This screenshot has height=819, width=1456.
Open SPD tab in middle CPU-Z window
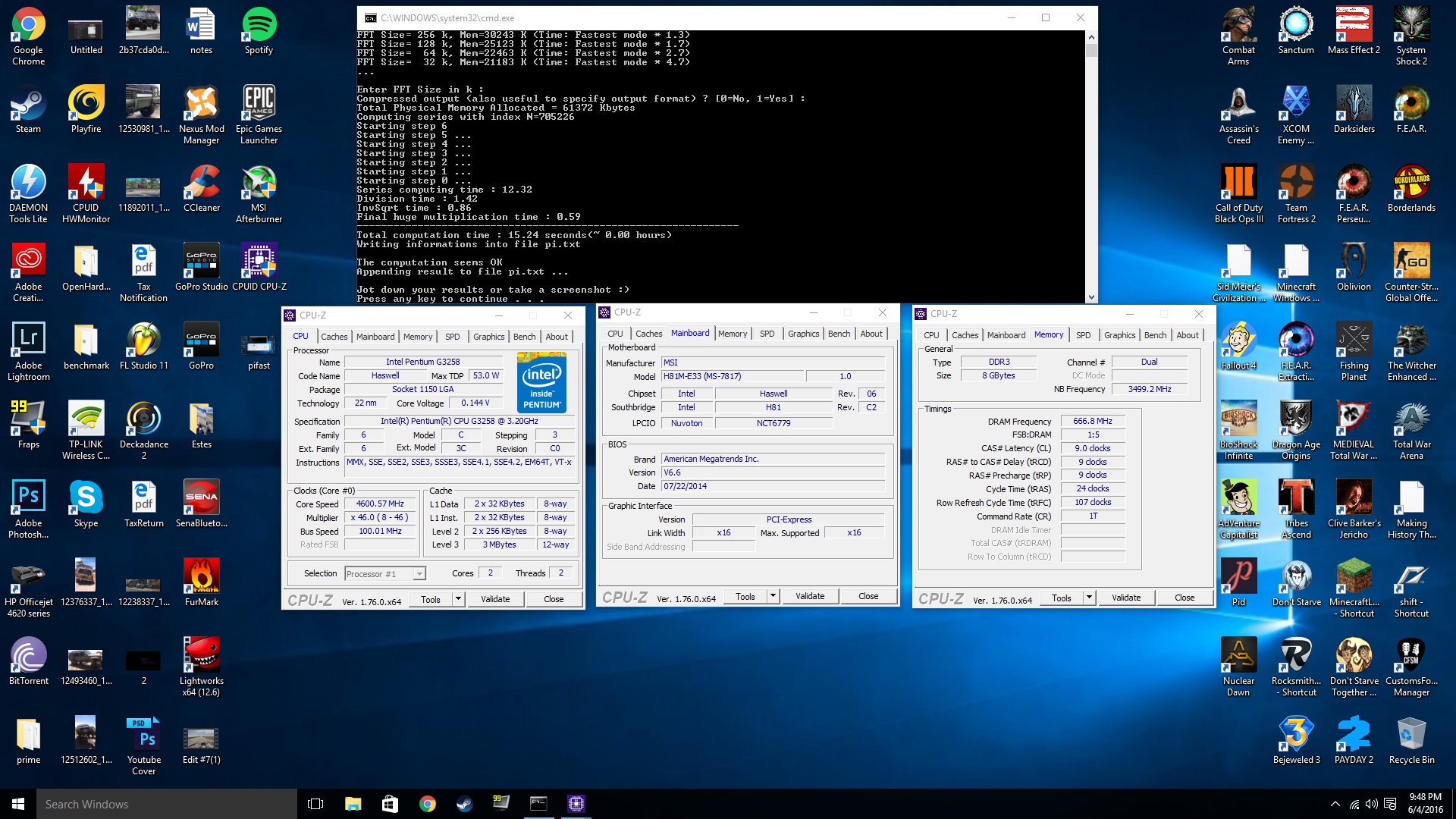tap(767, 334)
